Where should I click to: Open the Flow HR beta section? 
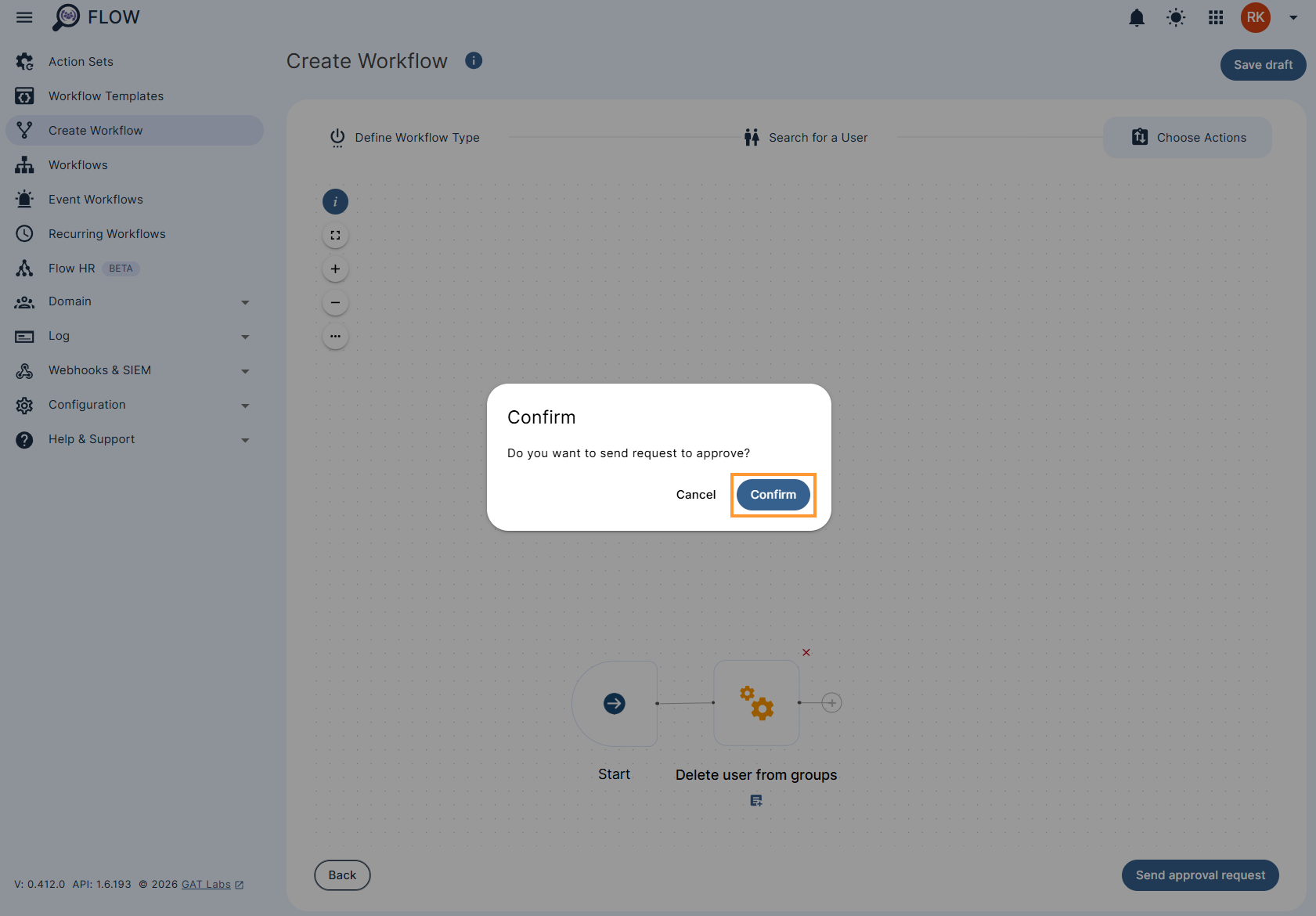71,268
